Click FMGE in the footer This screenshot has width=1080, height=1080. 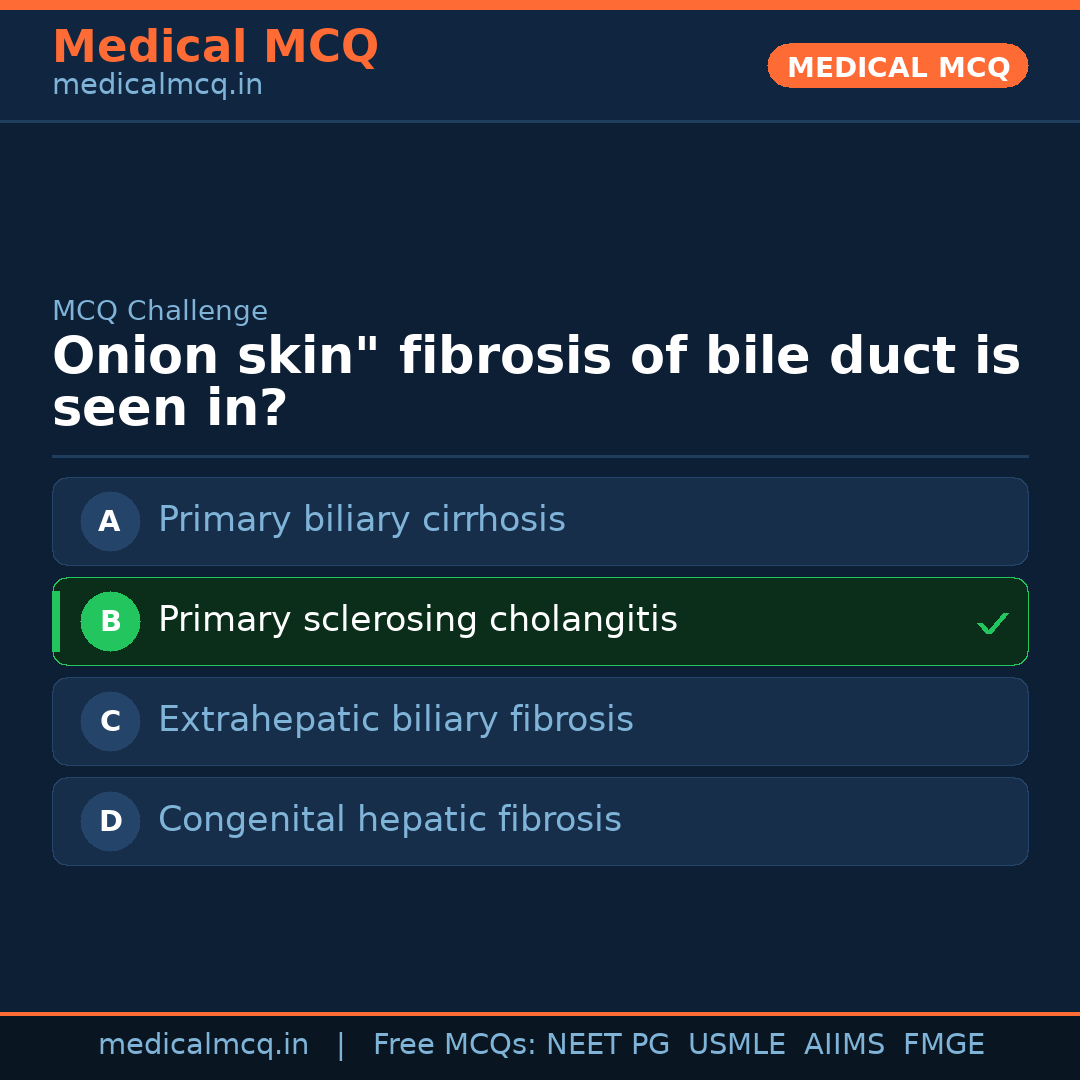point(943,1045)
